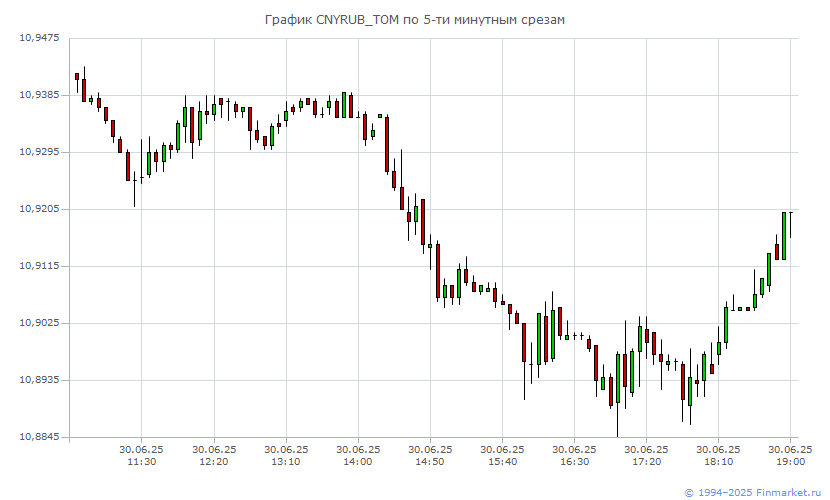This screenshot has height=500, width=830.
Task: Click the y-axis value 10,9115
Action: [39, 266]
